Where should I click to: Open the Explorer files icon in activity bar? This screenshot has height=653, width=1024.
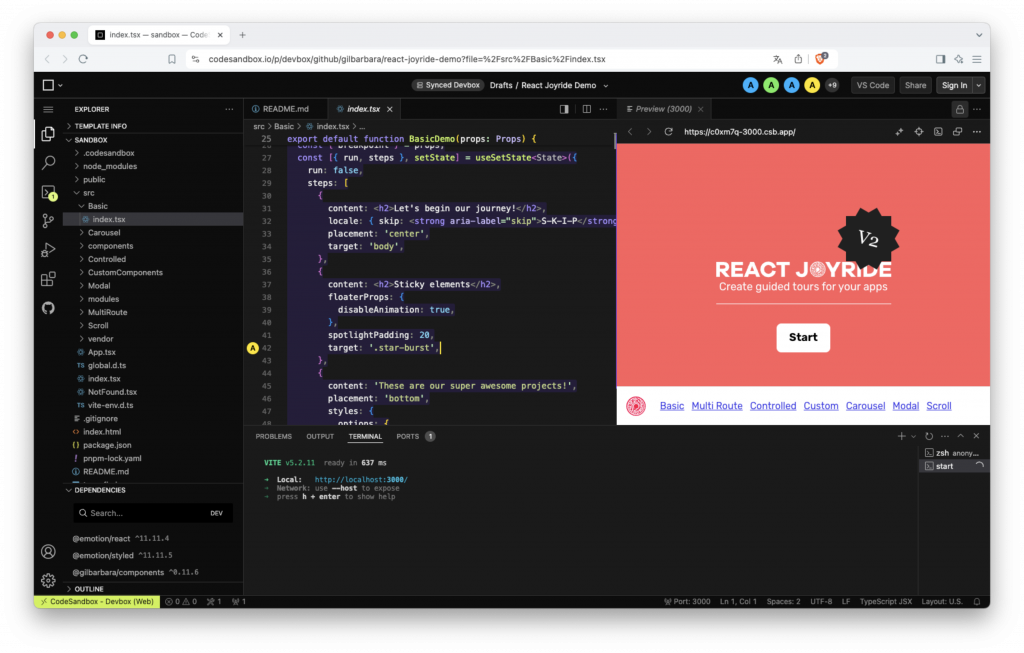tap(48, 134)
